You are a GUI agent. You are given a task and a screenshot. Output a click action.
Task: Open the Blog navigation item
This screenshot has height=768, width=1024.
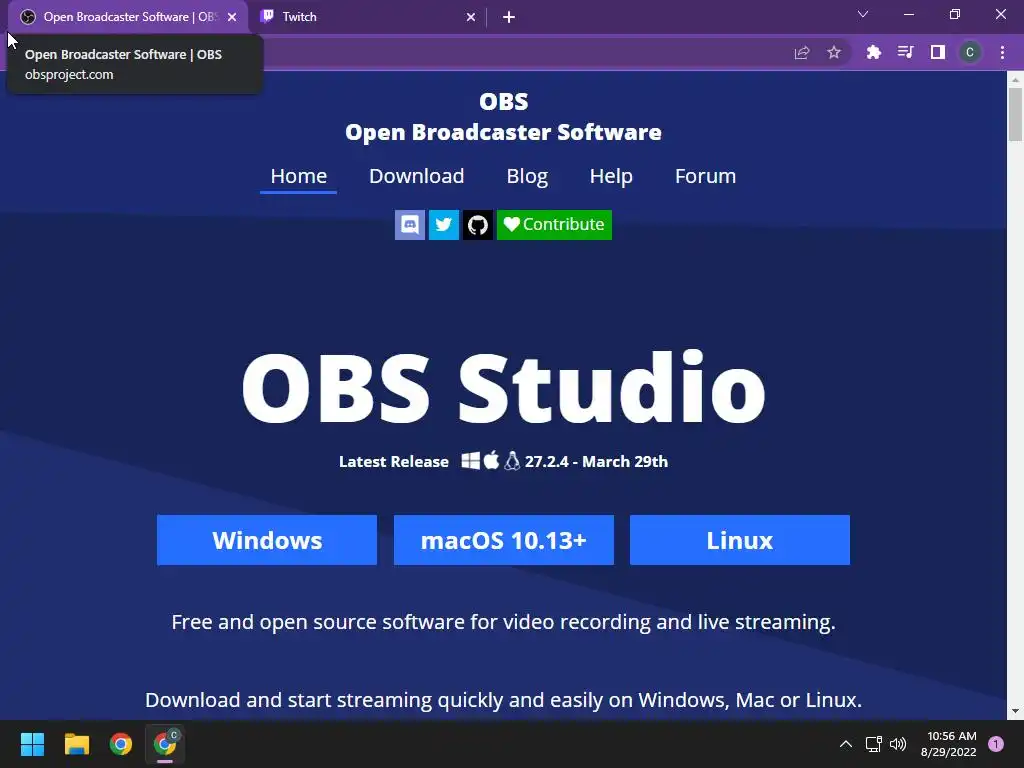click(x=527, y=176)
